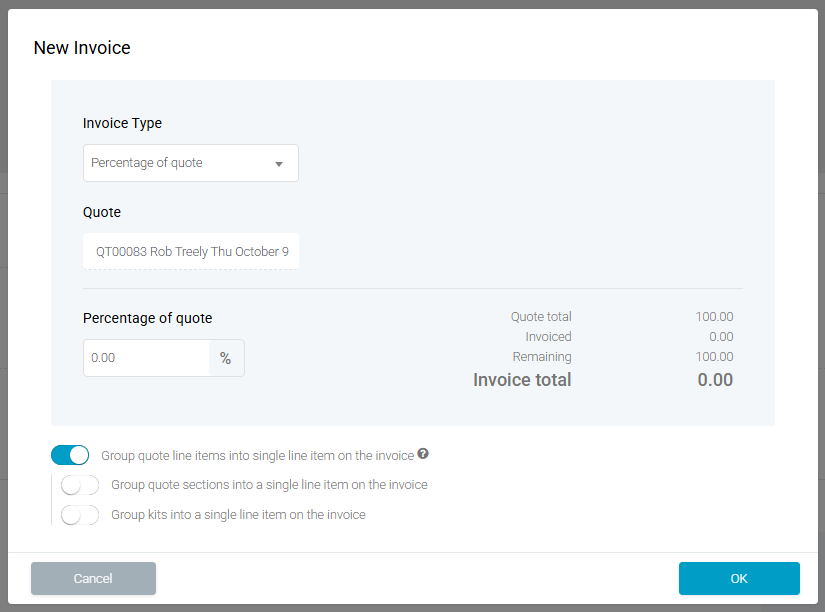Confirm the invoice with OK button
Image resolution: width=825 pixels, height=612 pixels.
(x=738, y=579)
